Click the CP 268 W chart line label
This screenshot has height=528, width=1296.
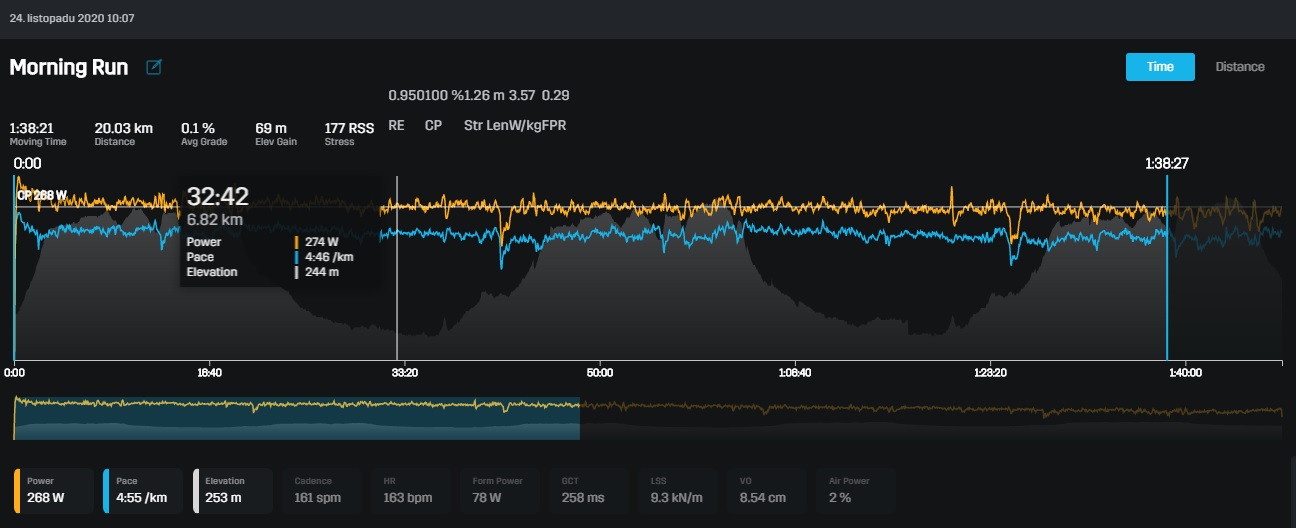pos(42,195)
